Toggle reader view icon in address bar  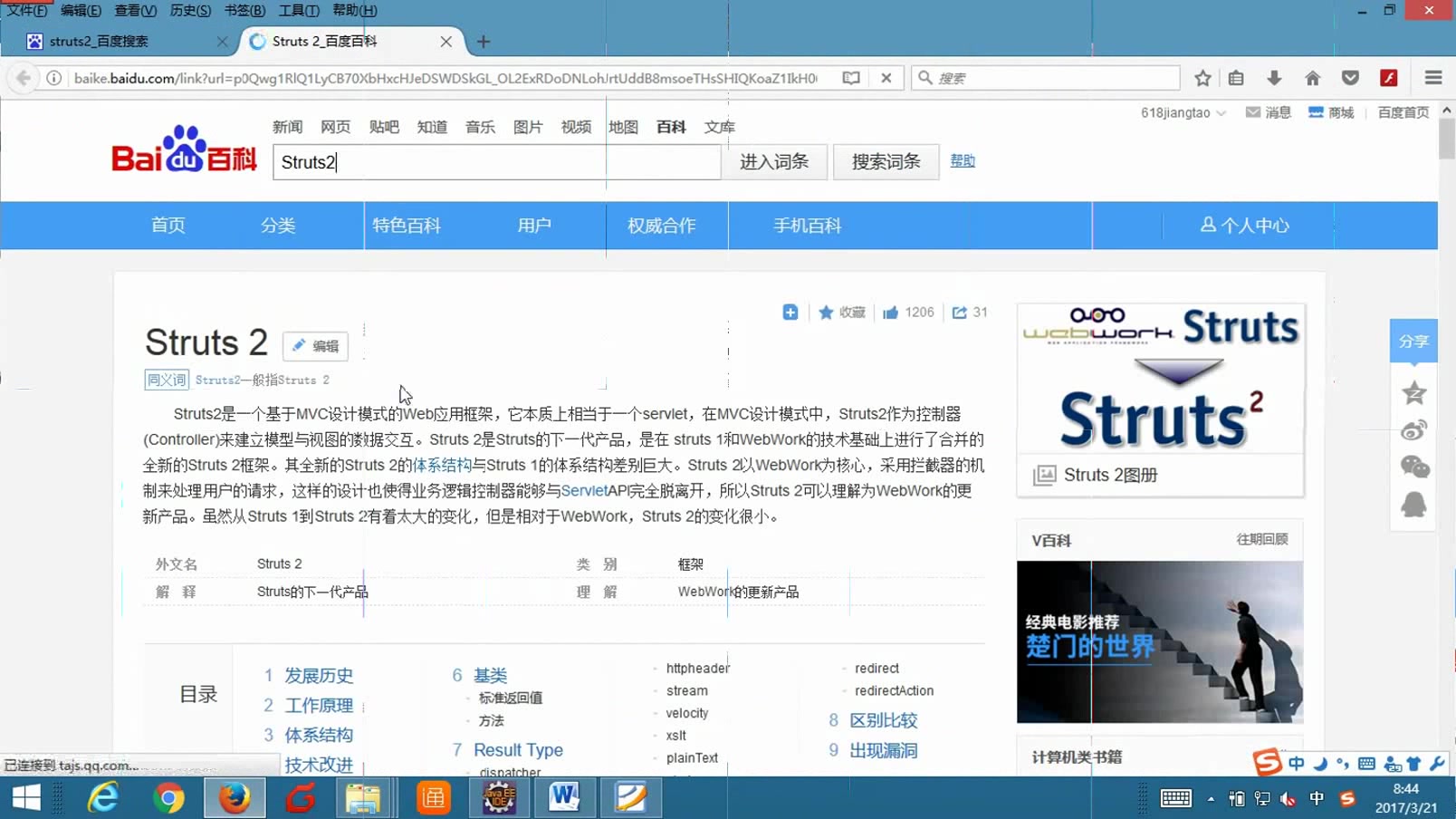[851, 78]
